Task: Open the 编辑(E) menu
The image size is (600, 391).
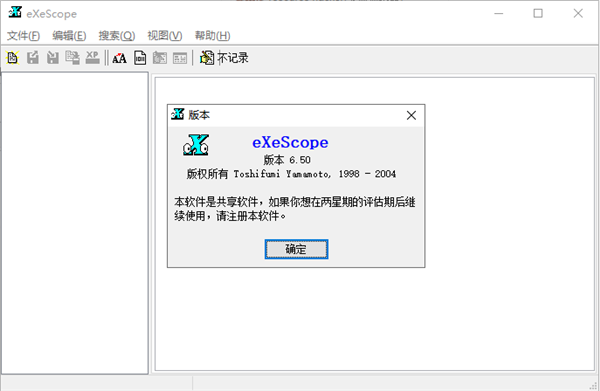Action: click(x=69, y=36)
